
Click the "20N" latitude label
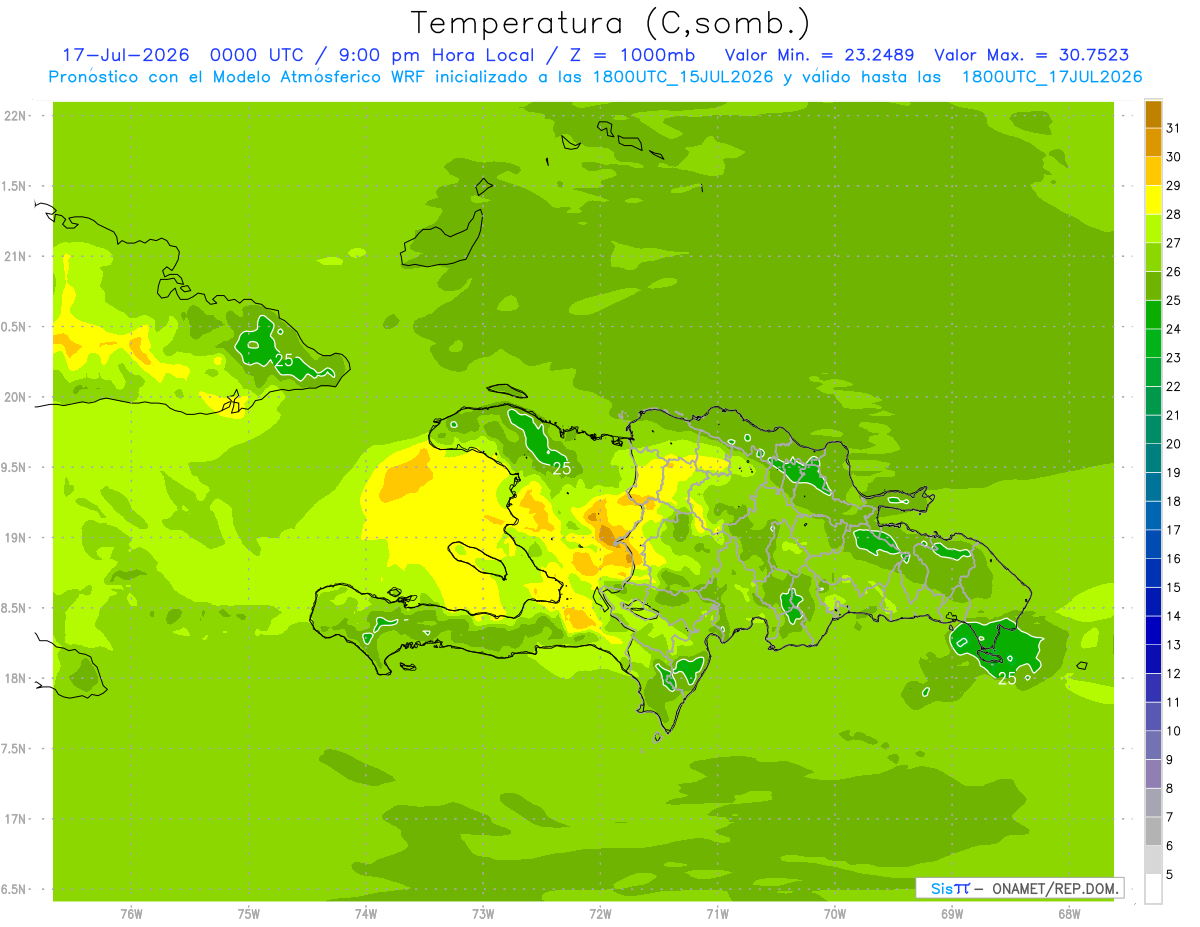(15, 397)
